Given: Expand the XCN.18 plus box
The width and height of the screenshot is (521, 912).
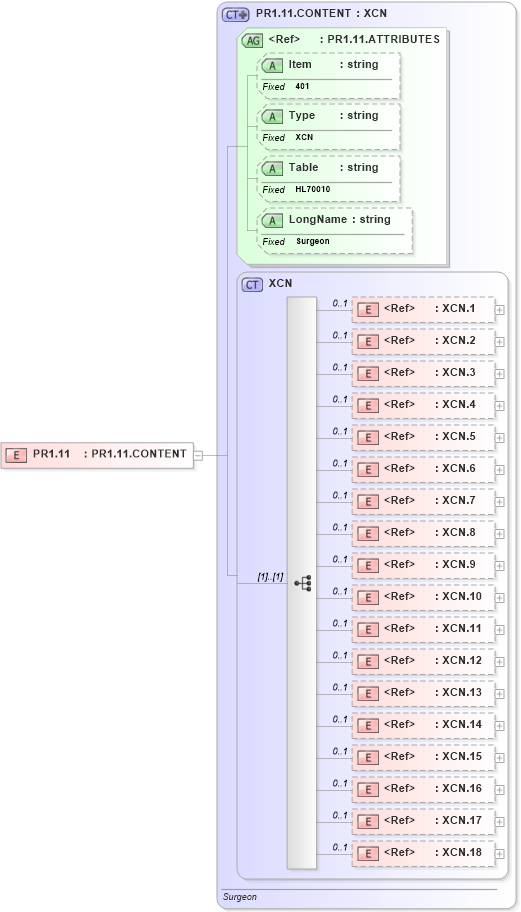Looking at the screenshot, I should pyautogui.click(x=499, y=854).
